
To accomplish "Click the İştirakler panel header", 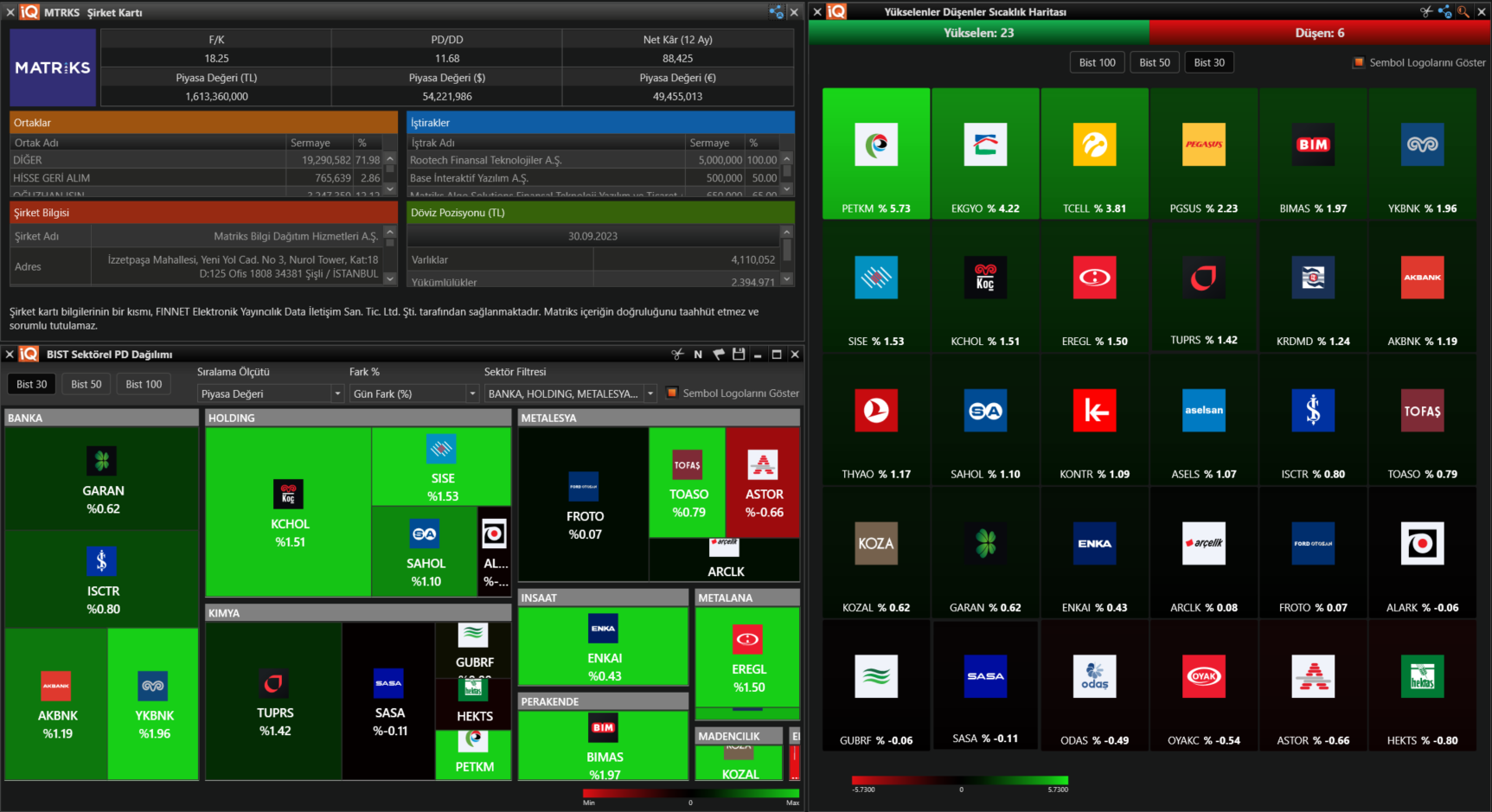I will pos(600,123).
